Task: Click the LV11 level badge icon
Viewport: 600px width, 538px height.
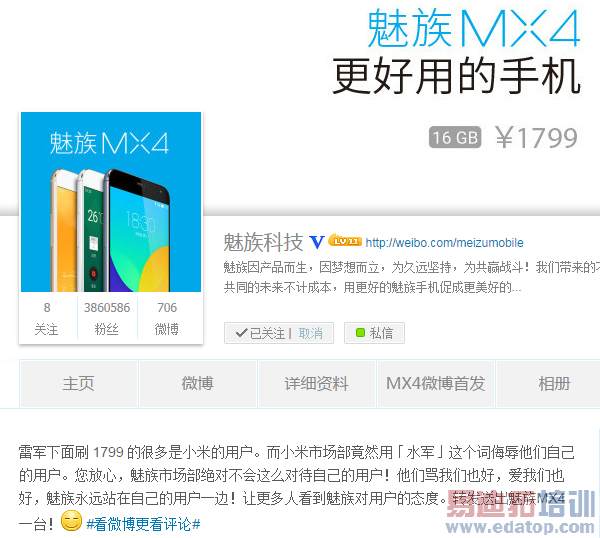Action: [345, 240]
